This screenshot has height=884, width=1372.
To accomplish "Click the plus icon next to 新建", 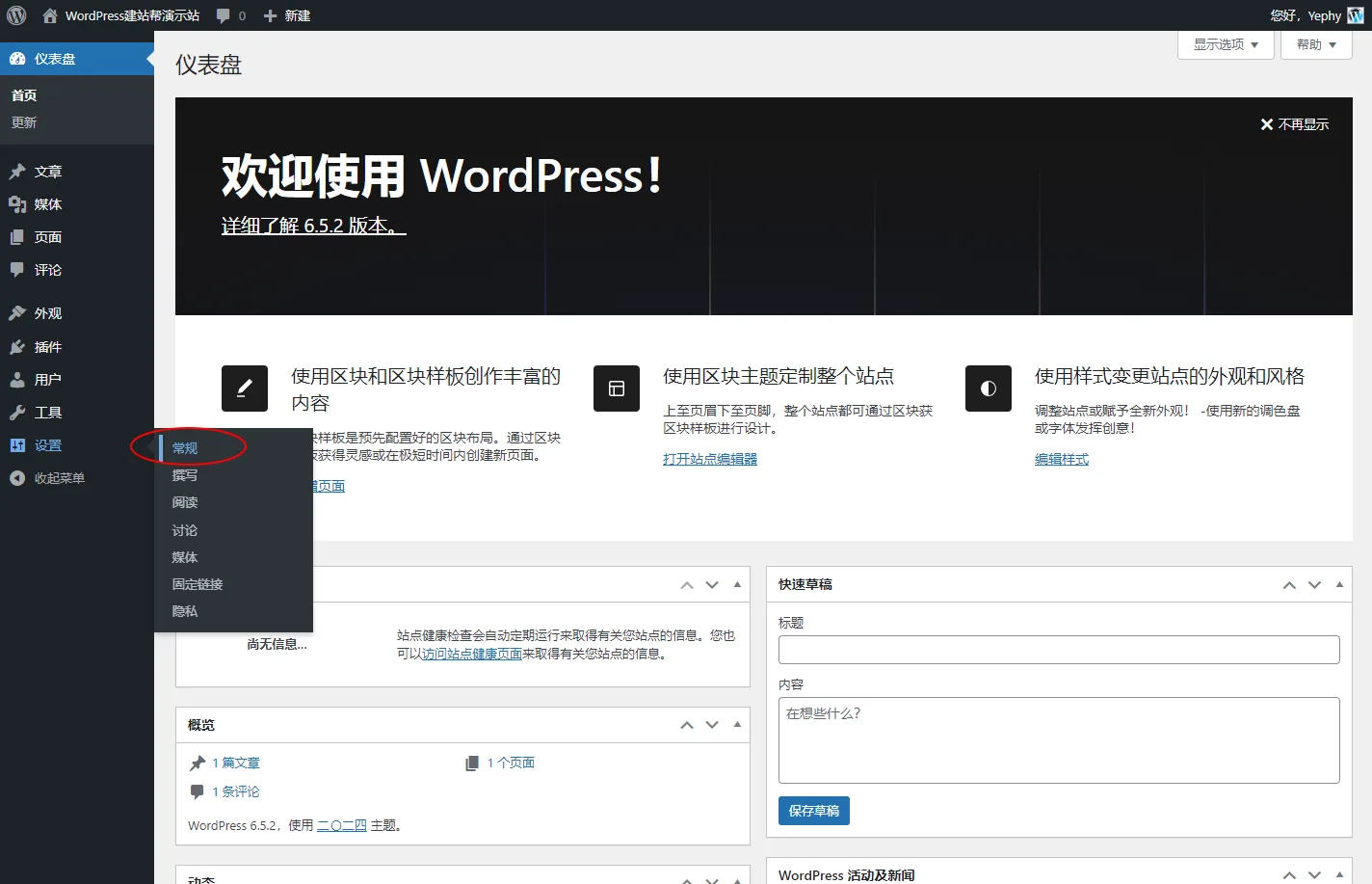I will coord(270,15).
